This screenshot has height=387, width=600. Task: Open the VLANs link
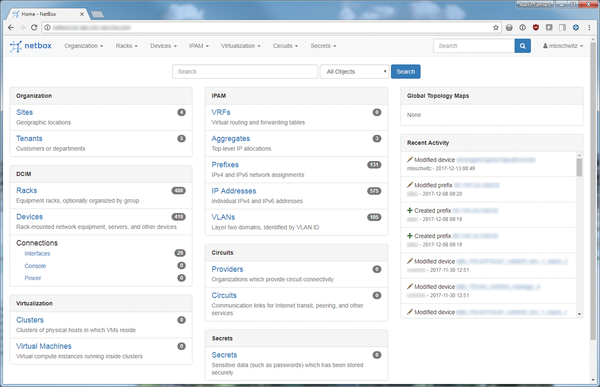click(223, 217)
